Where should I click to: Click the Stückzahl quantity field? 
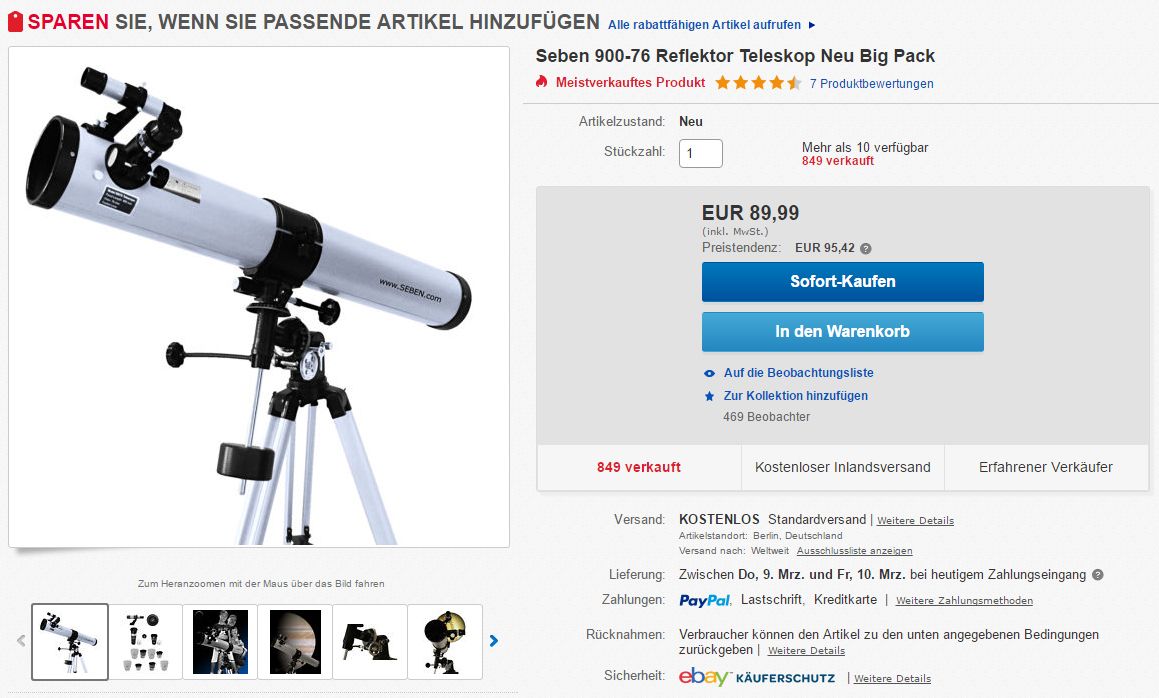coord(701,153)
